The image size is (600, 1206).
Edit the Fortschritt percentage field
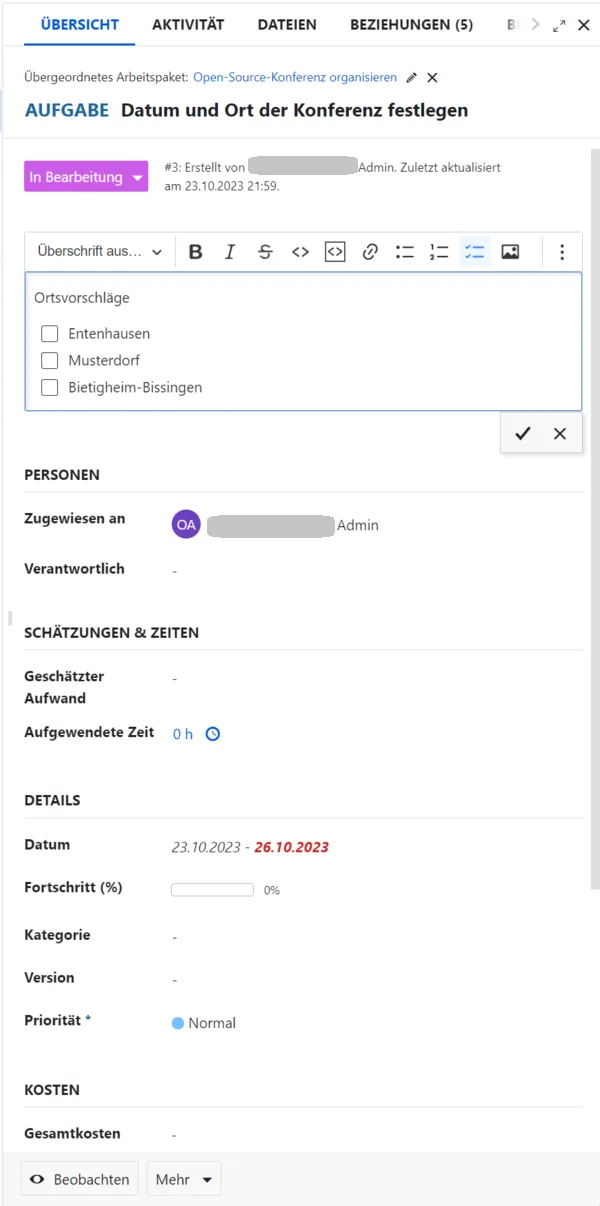pos(212,889)
